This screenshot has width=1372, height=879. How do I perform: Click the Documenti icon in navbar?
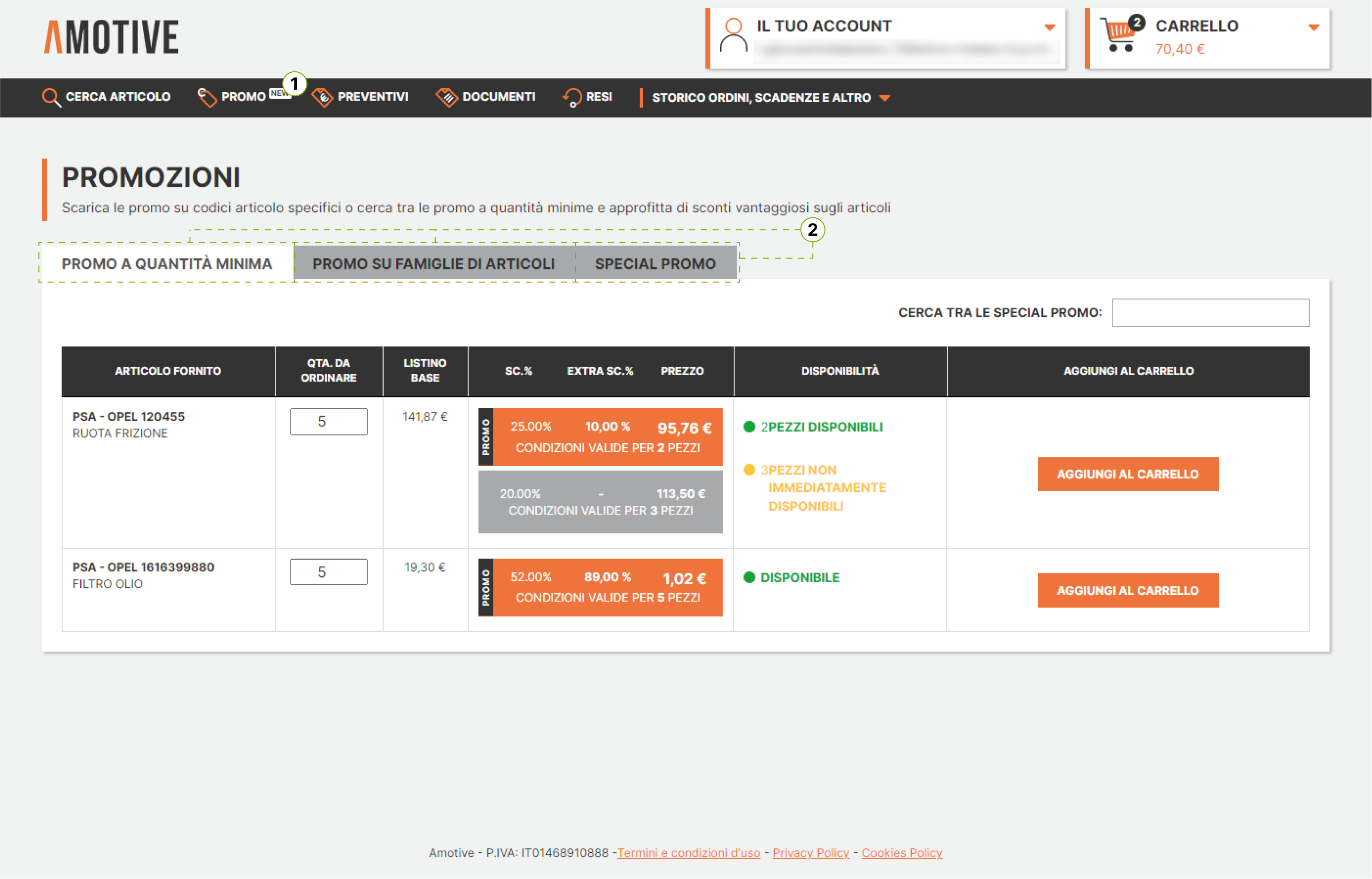(447, 98)
